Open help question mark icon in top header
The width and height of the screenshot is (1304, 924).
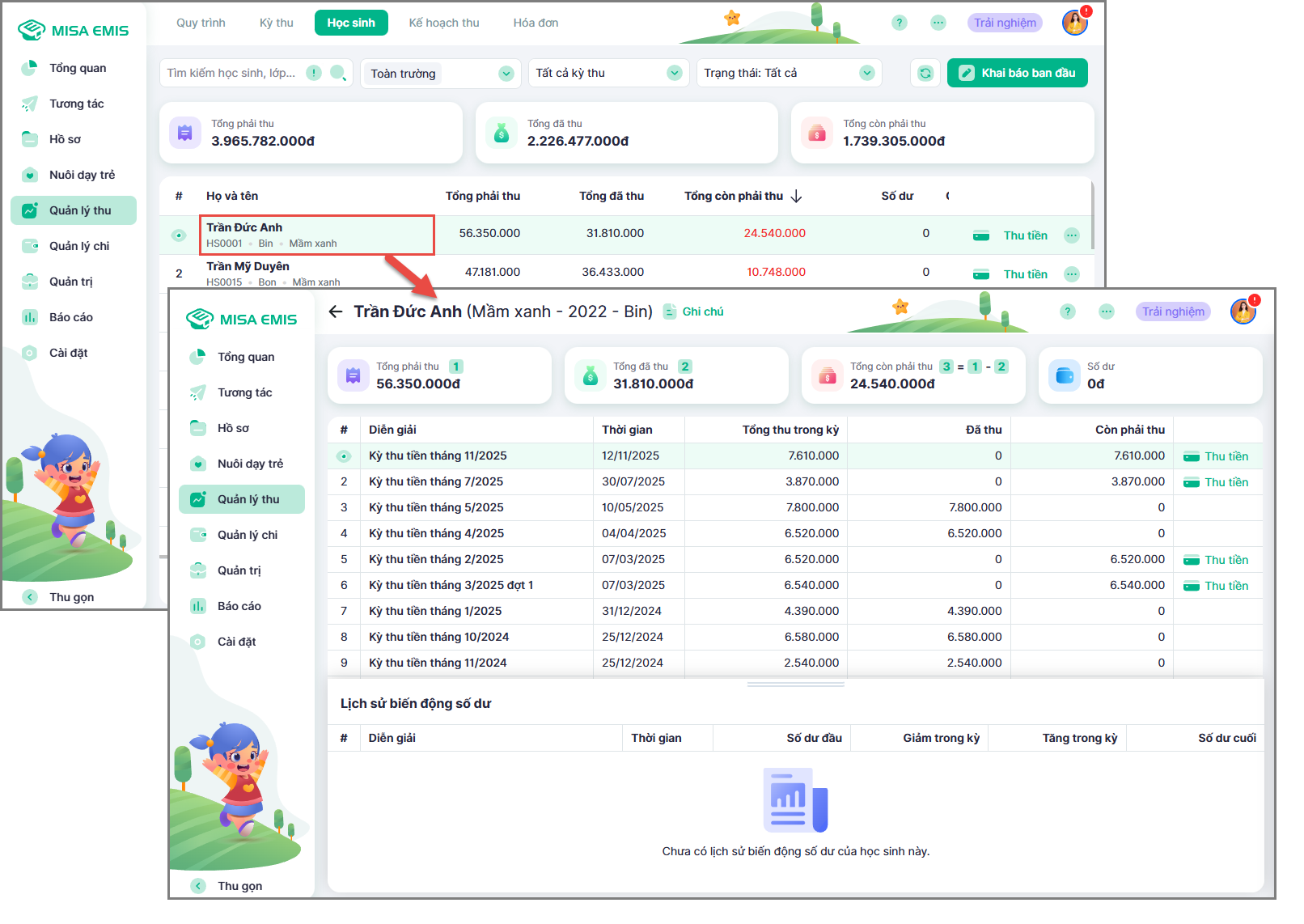[x=900, y=23]
